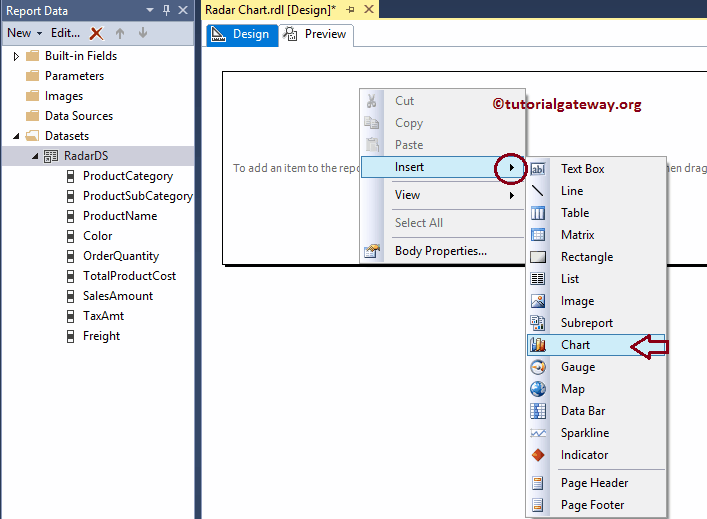Screen dimensions: 707x519
Task: Close the Radar Chart.rdl document tab
Action: point(369,9)
